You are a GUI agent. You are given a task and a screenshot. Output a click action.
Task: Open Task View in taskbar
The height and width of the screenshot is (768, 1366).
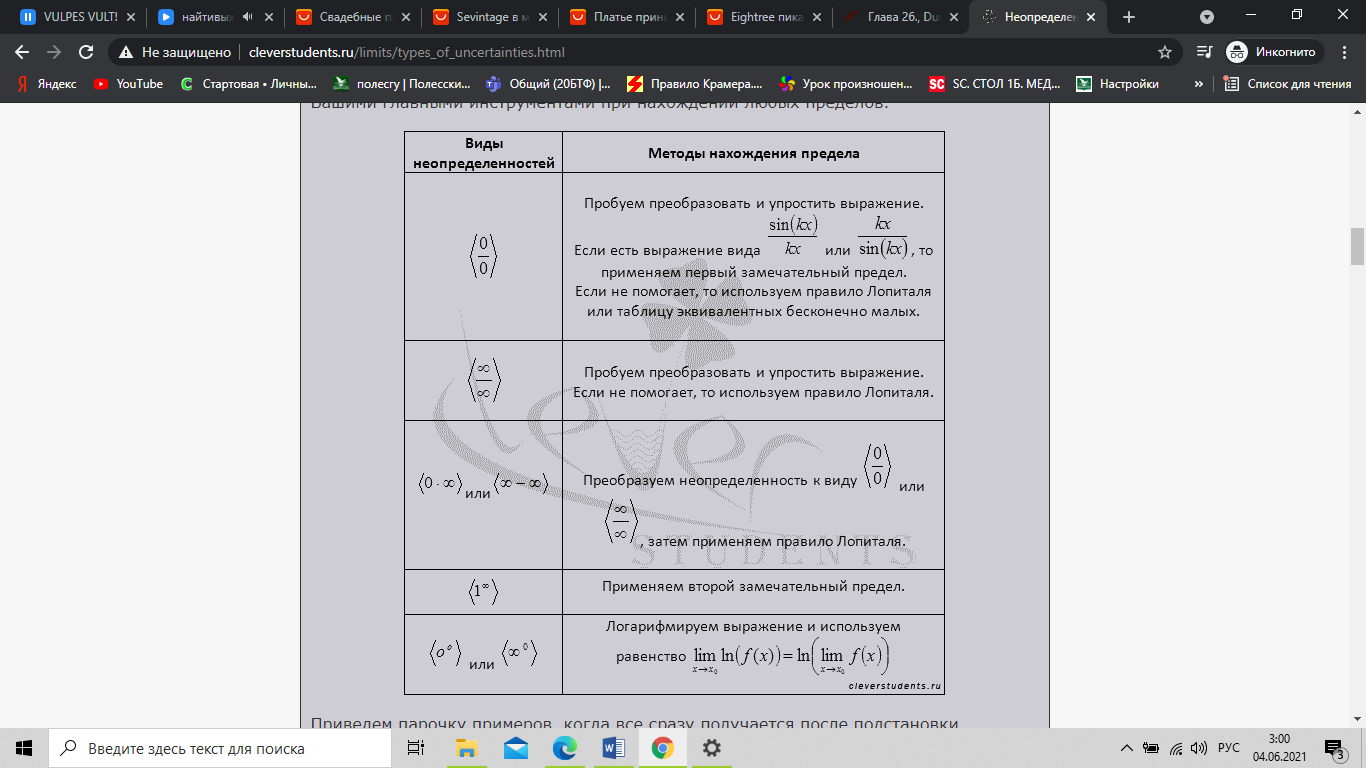[415, 748]
